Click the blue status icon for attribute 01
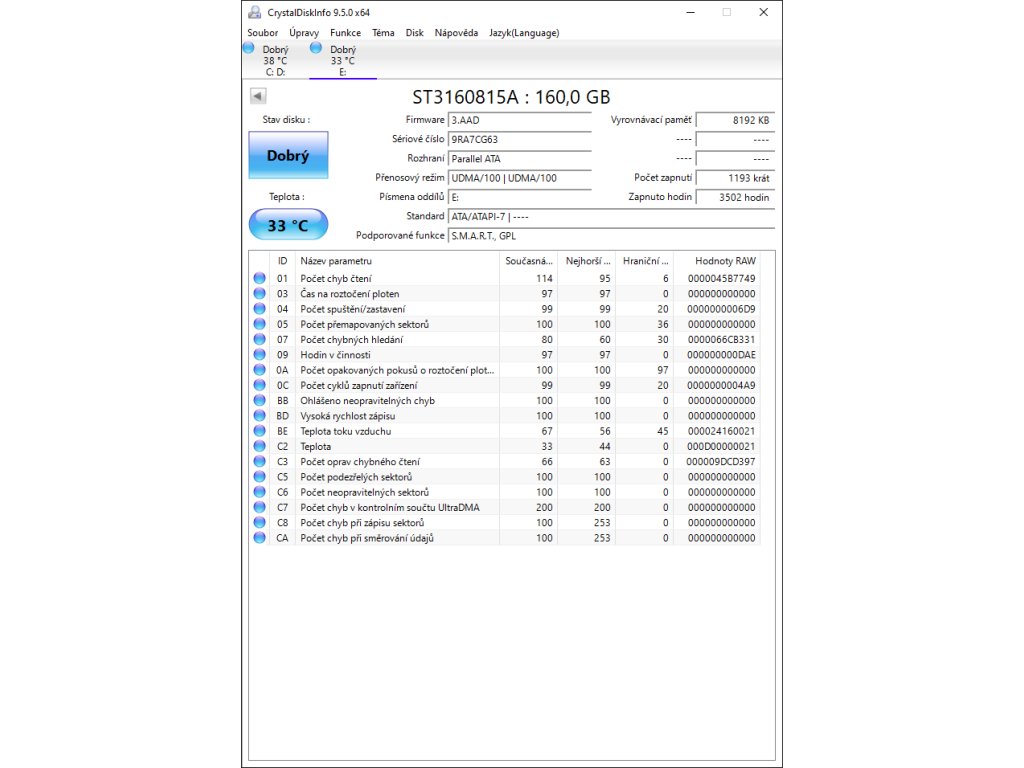Screen dimensions: 1024x768 pos(260,279)
